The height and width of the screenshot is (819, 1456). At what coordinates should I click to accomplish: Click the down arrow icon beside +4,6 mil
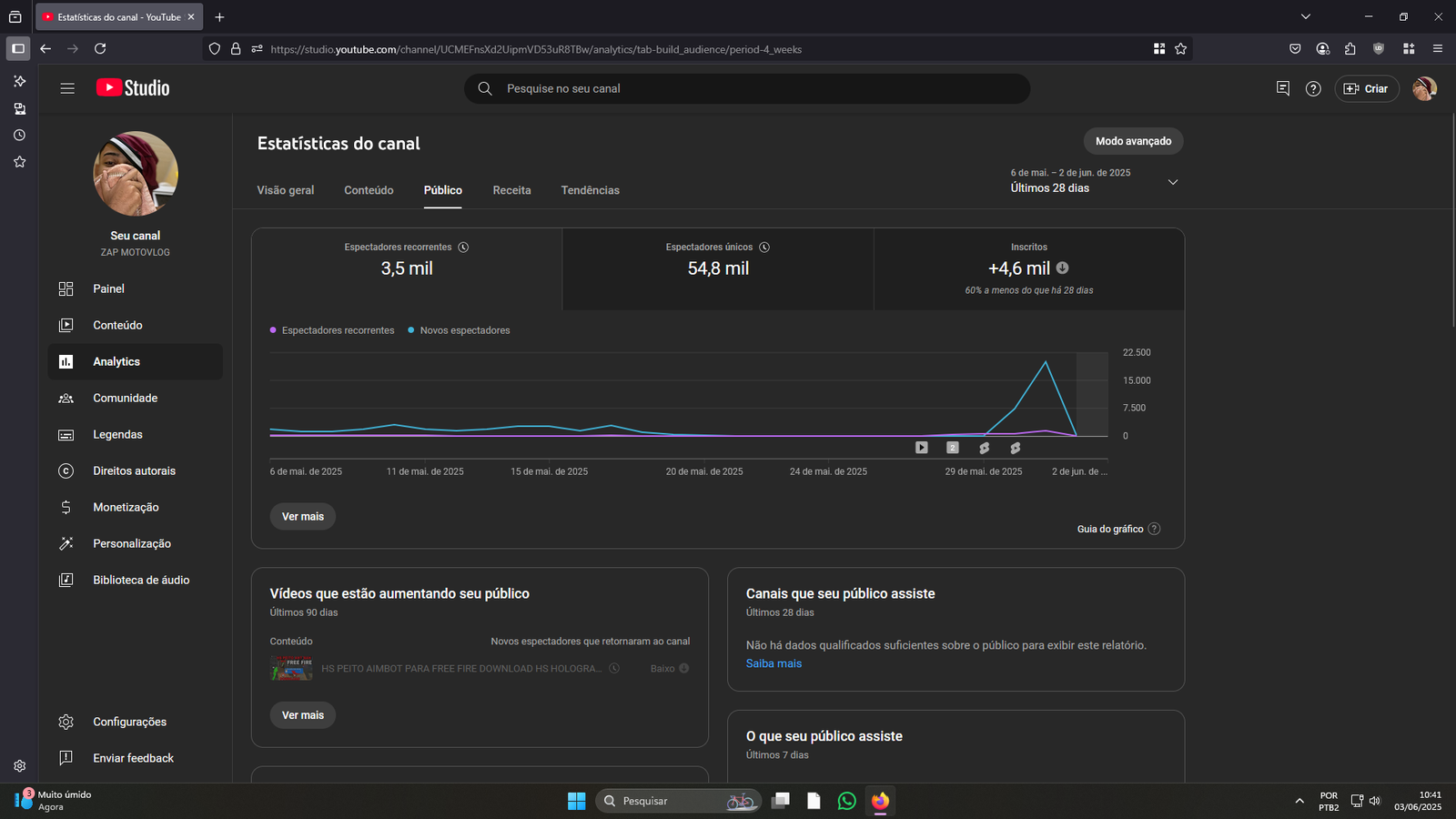(1062, 268)
